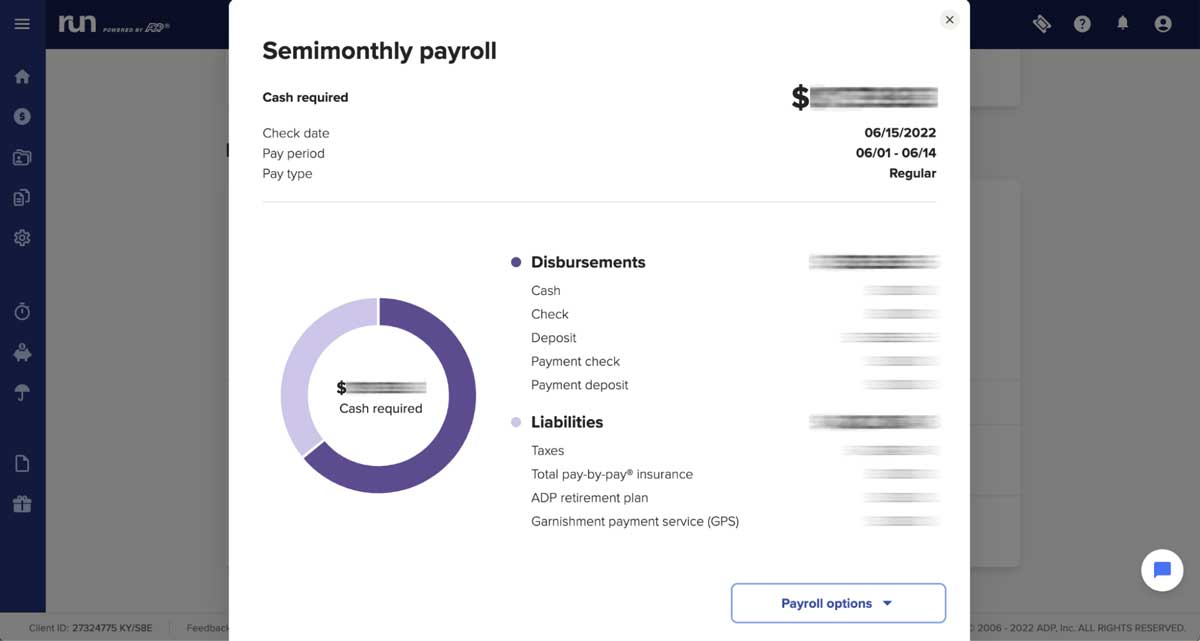Viewport: 1200px width, 641px height.
Task: Navigate to the Home icon in sidebar
Action: pos(22,75)
